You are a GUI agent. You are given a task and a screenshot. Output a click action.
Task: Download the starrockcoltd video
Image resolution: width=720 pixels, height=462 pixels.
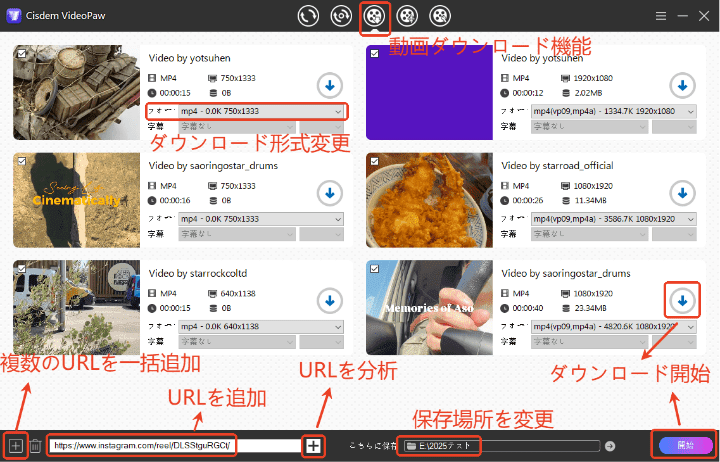click(330, 301)
